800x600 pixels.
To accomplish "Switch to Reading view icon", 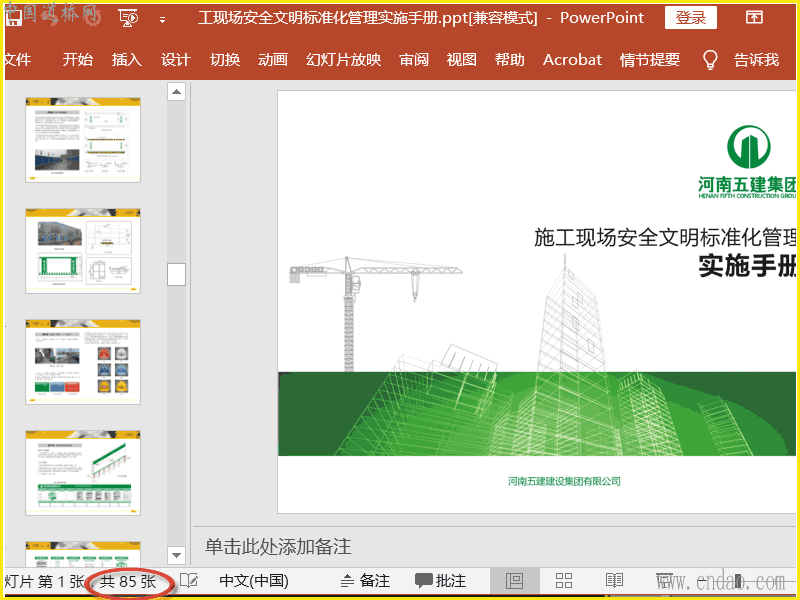I will click(614, 581).
